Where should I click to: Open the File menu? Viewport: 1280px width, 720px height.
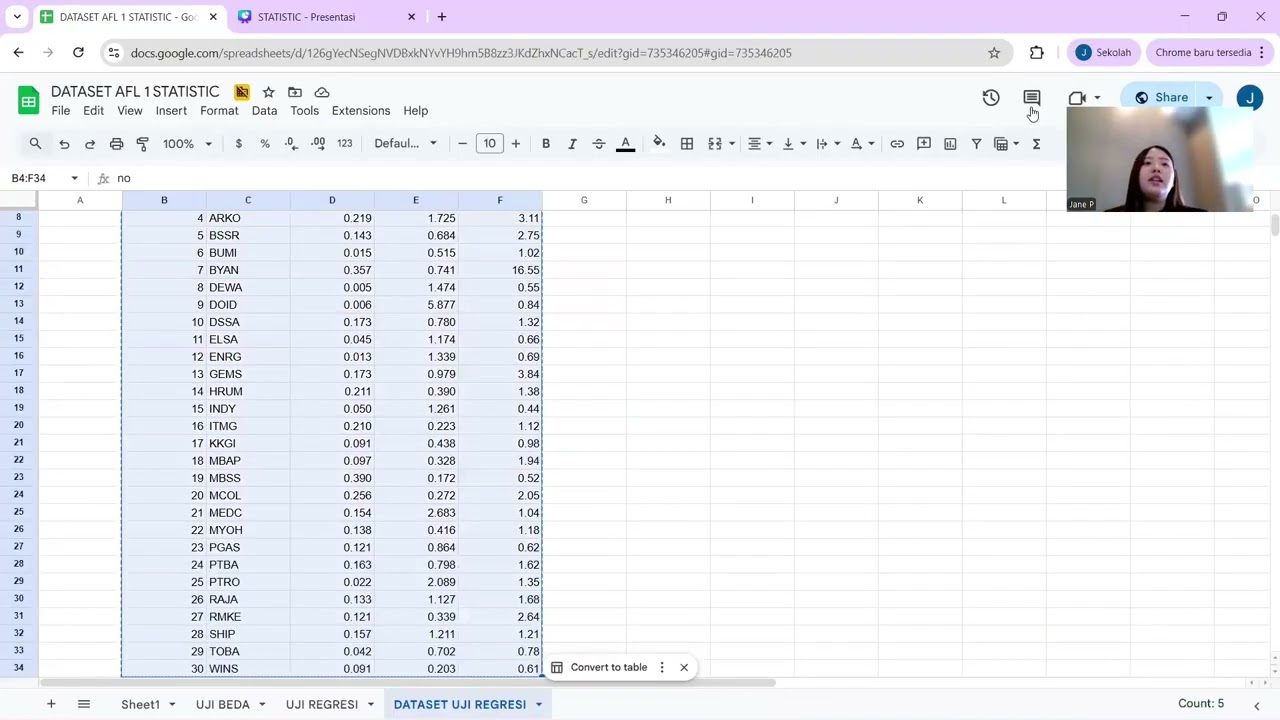(61, 111)
